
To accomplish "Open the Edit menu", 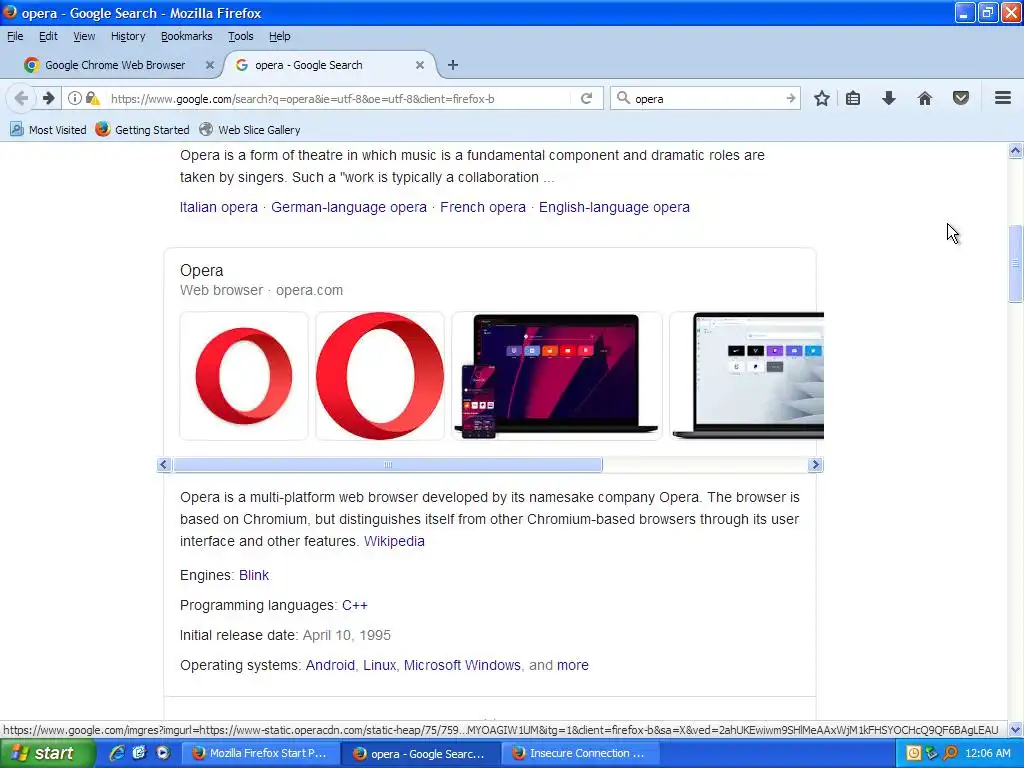I will (48, 36).
